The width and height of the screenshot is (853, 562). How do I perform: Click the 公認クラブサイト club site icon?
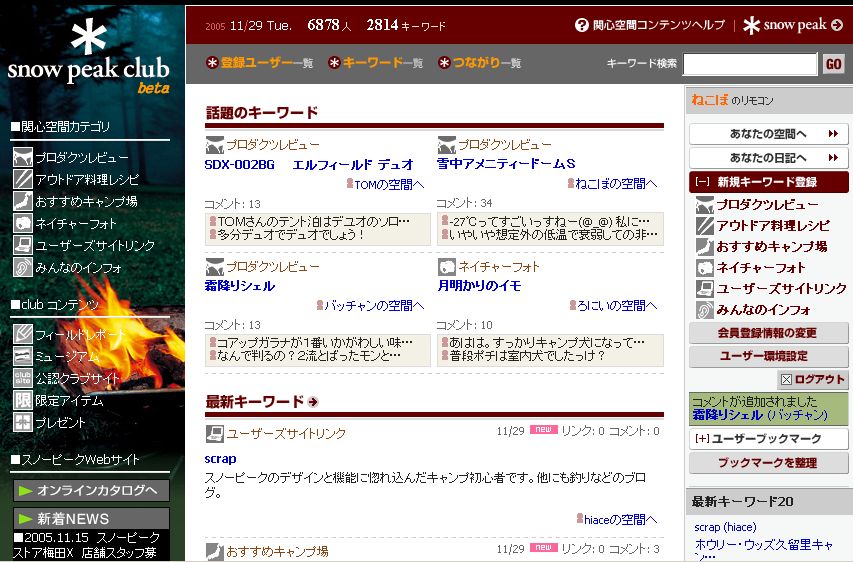23,378
